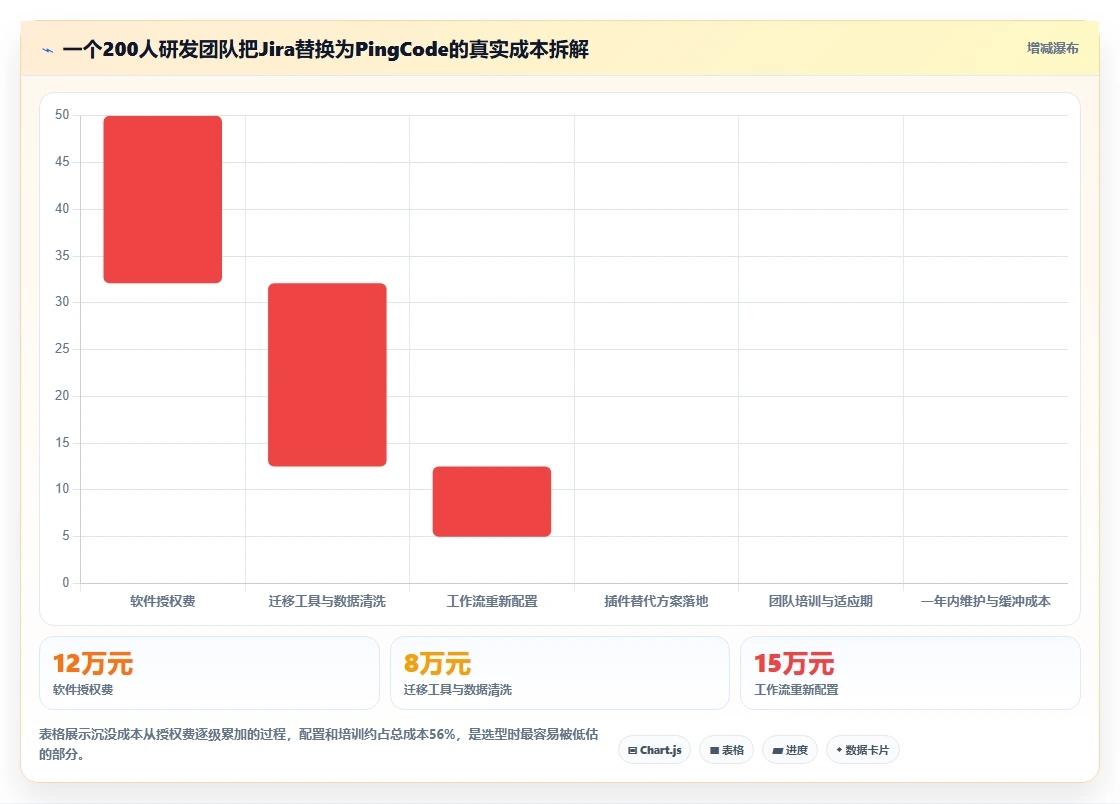Image resolution: width=1120 pixels, height=804 pixels.
Task: Click the chart title about Jira替换为PingCode
Action: pyautogui.click(x=326, y=50)
